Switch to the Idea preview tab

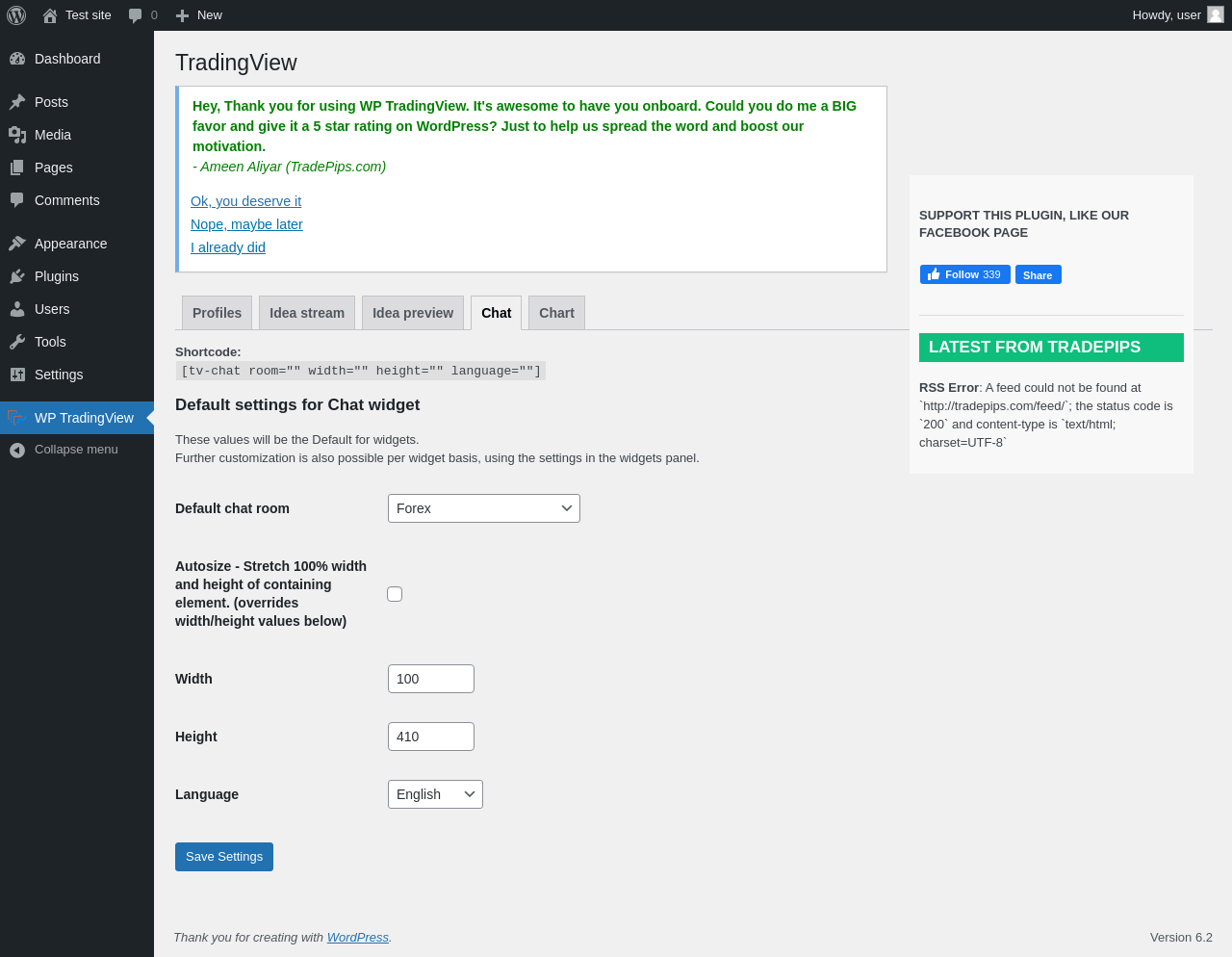click(x=413, y=313)
